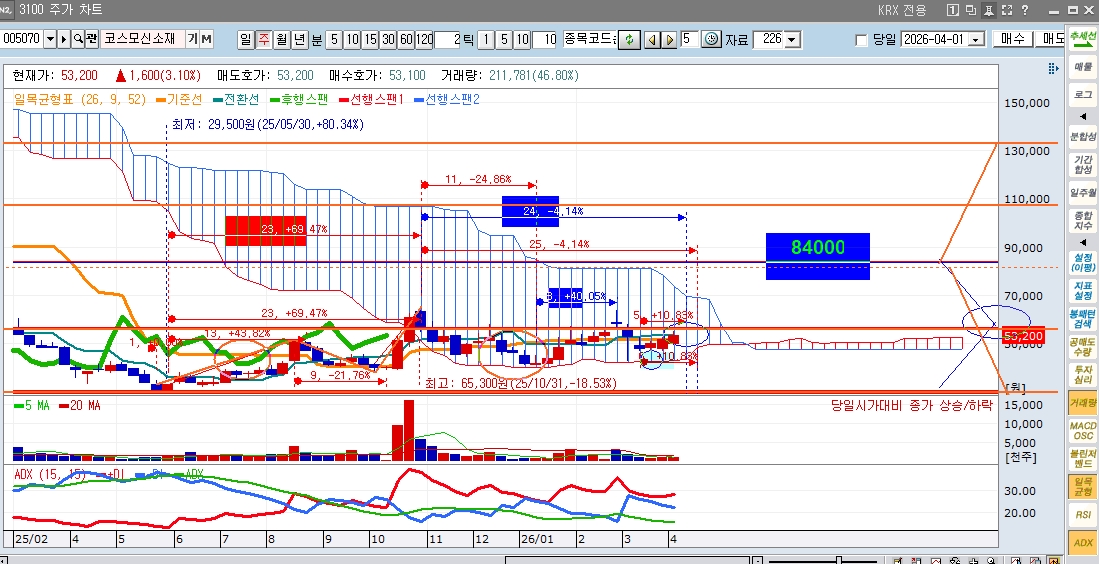The image size is (1099, 564).
Task: Click the left arrow previous stock button
Action: coord(650,39)
